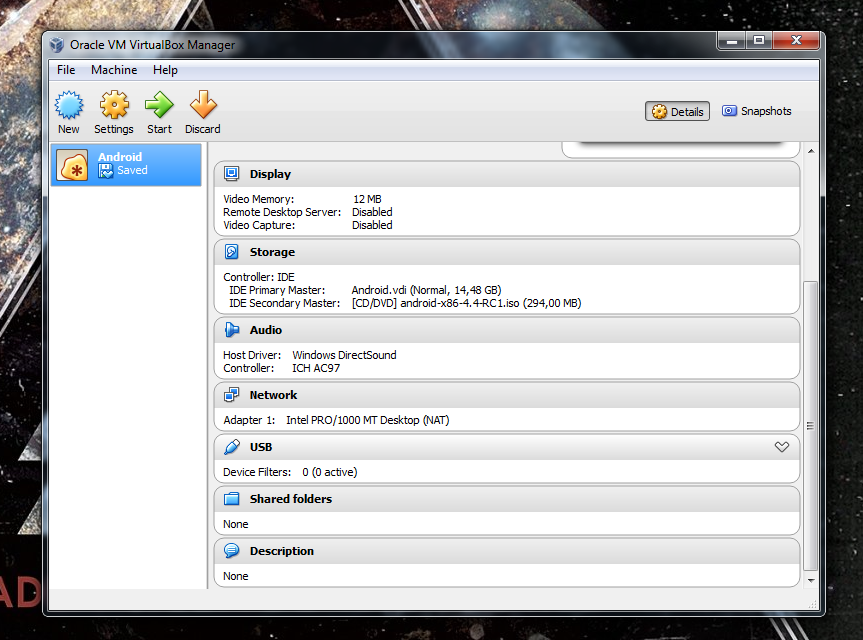Click the Discard saved state icon
The width and height of the screenshot is (863, 640).
[203, 105]
